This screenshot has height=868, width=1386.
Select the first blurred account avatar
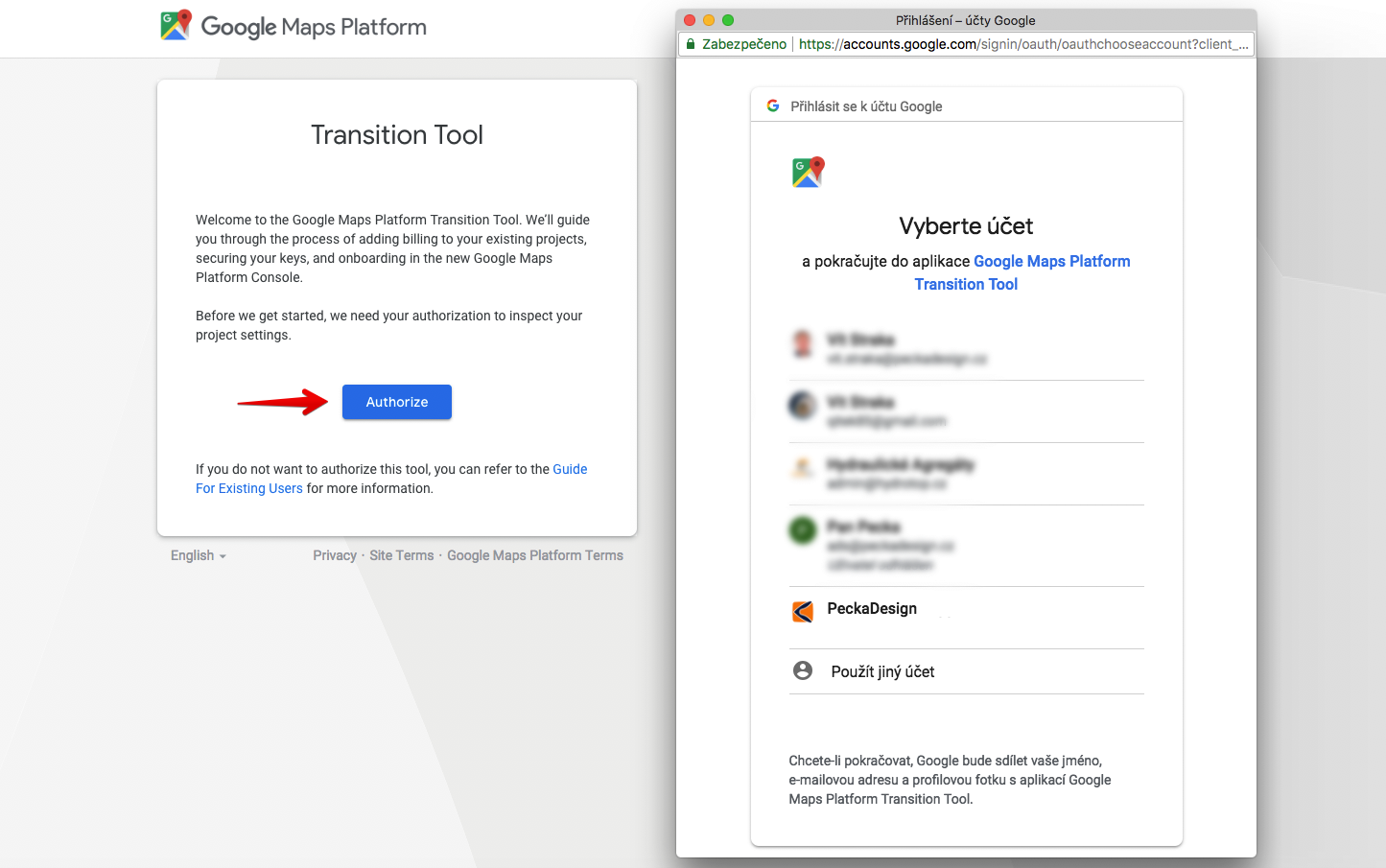pos(803,343)
